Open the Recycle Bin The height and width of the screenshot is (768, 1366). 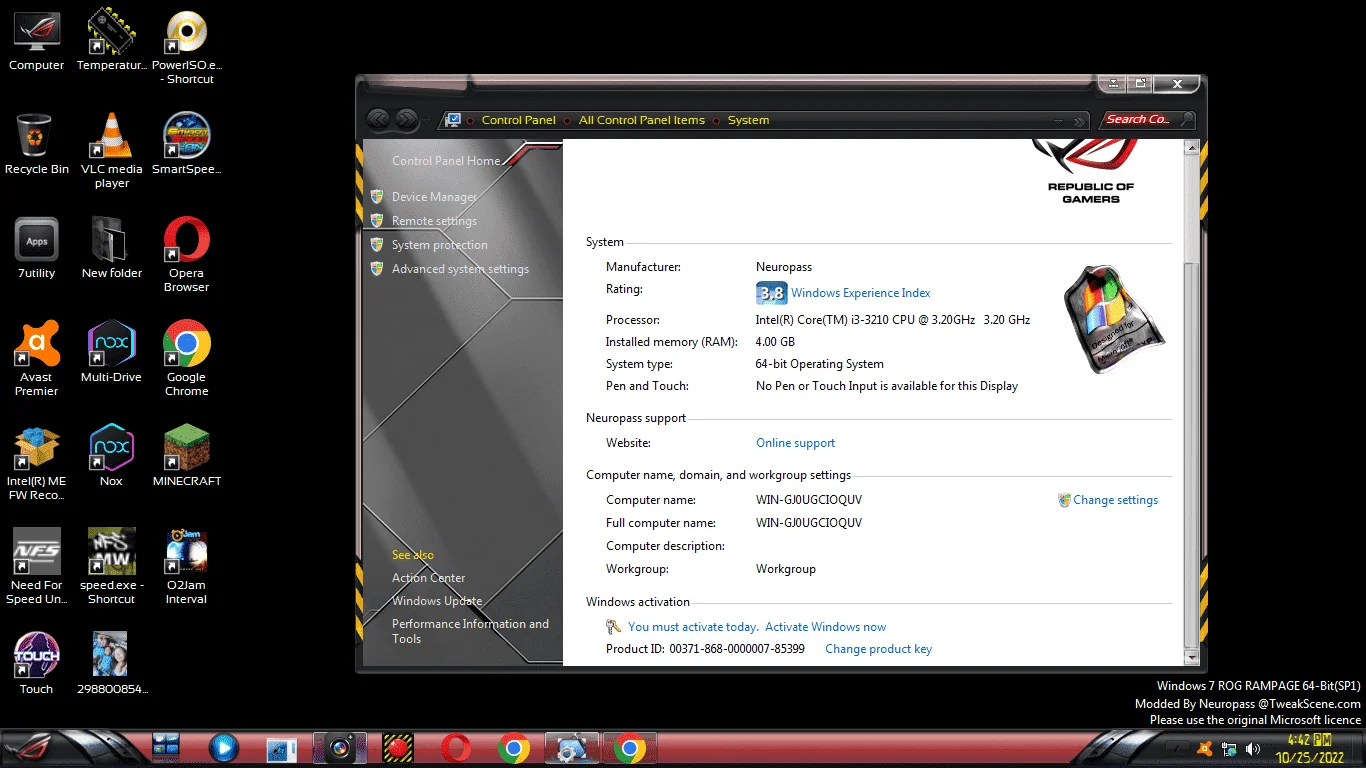[x=36, y=144]
